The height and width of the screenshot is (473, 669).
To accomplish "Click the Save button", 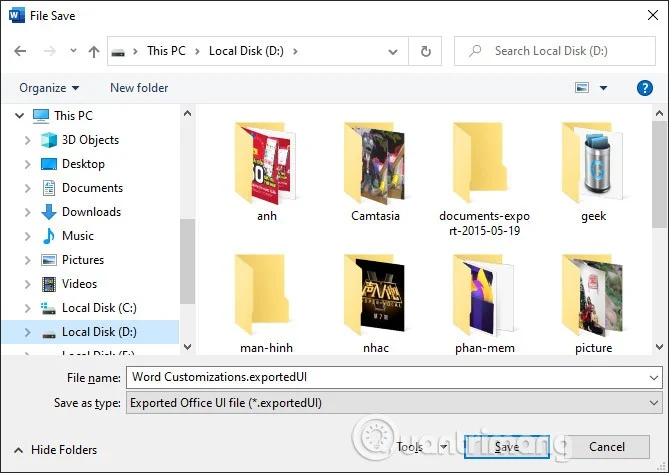I will (x=506, y=447).
